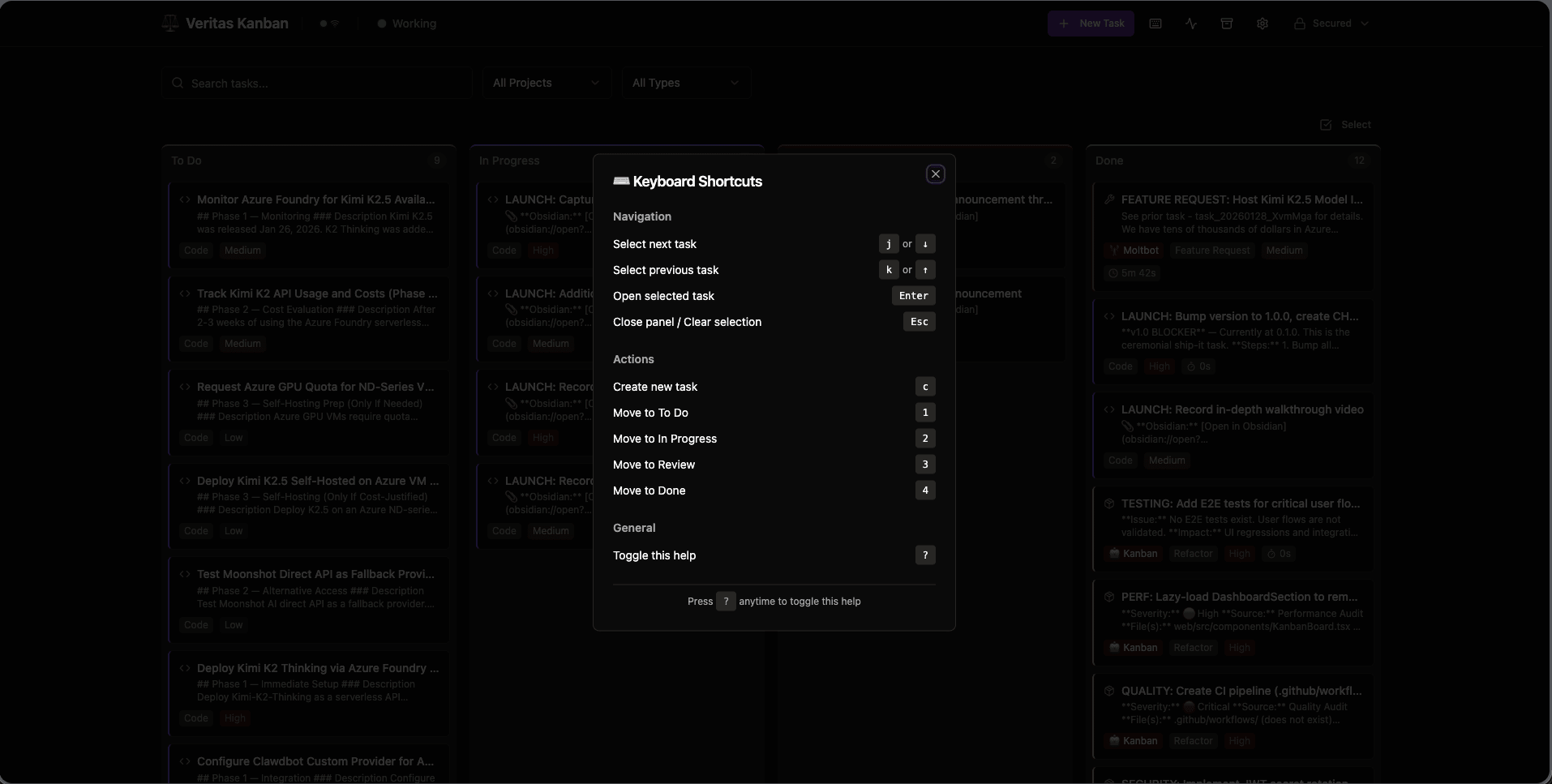Close the Keyboard Shortcuts dialog

(x=935, y=174)
